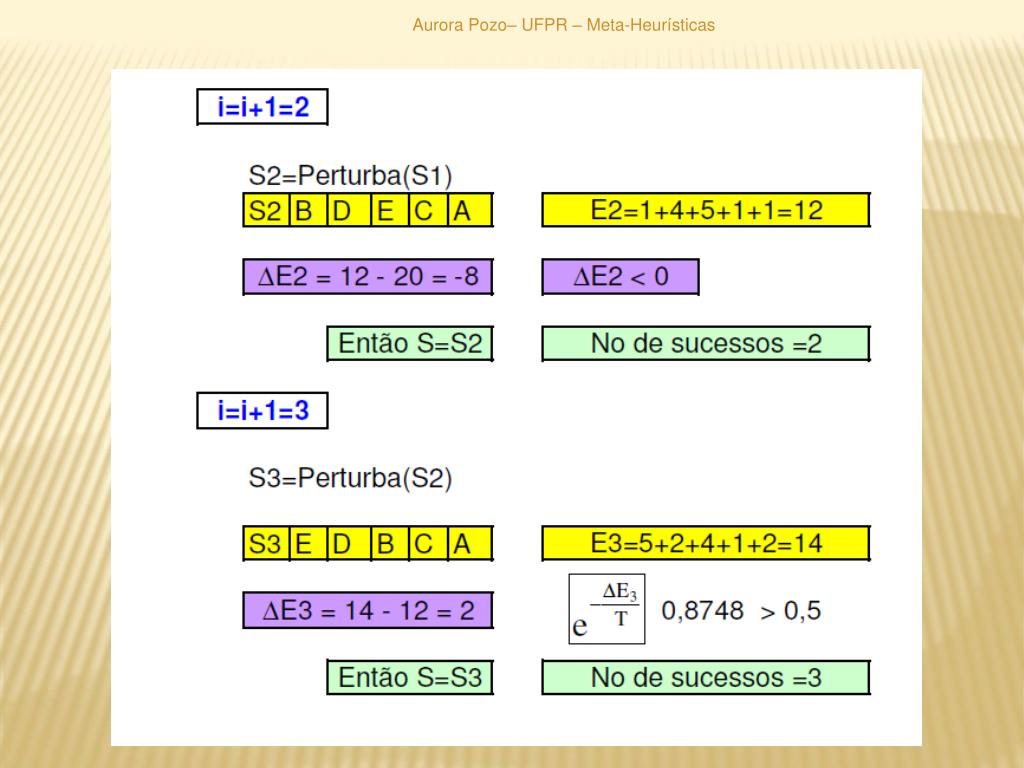This screenshot has height=768, width=1024.
Task: Click the 'ΔE3 = 14 - 12 = 2' box
Action: click(368, 611)
